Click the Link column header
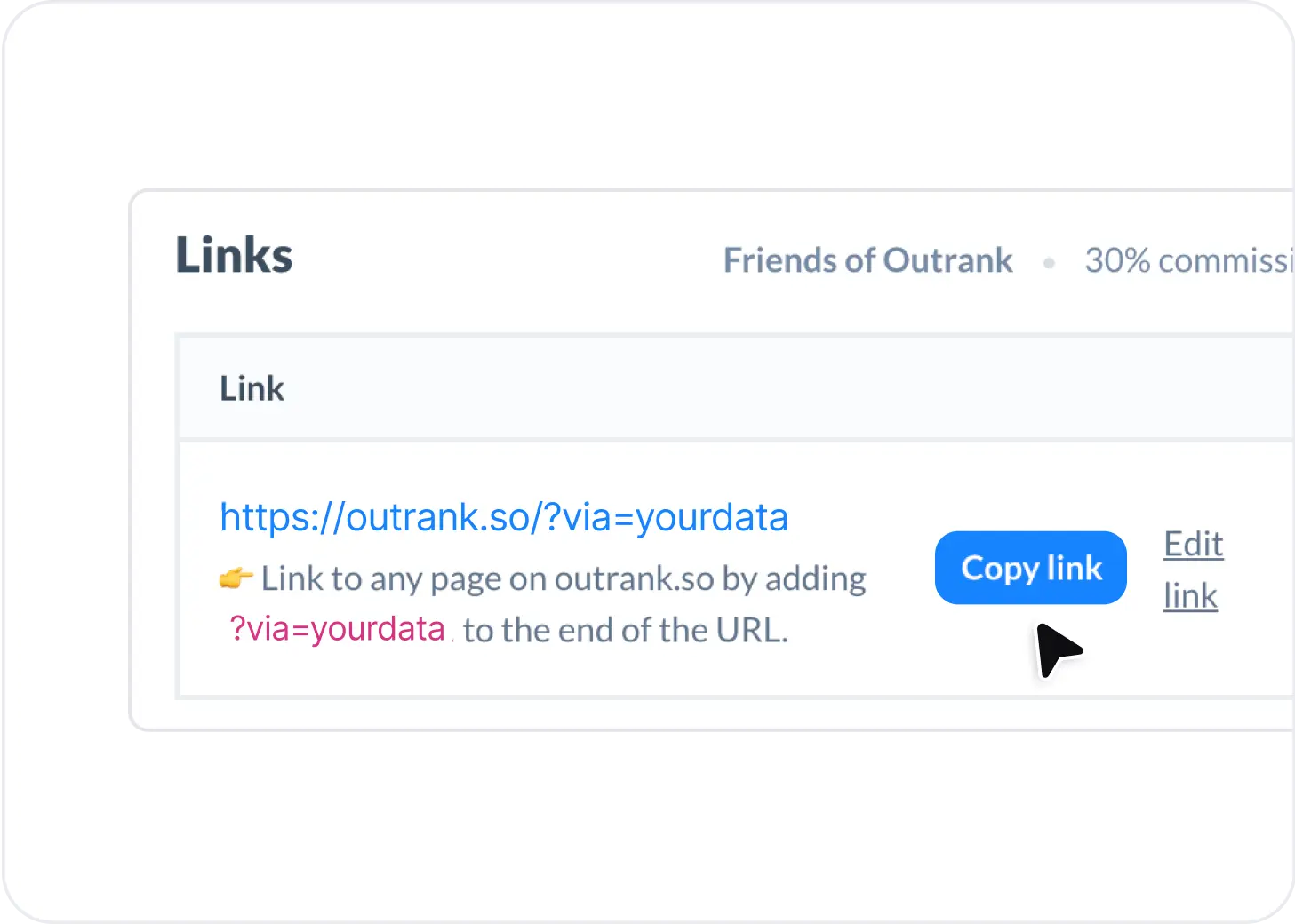This screenshot has height=924, width=1295. point(252,387)
